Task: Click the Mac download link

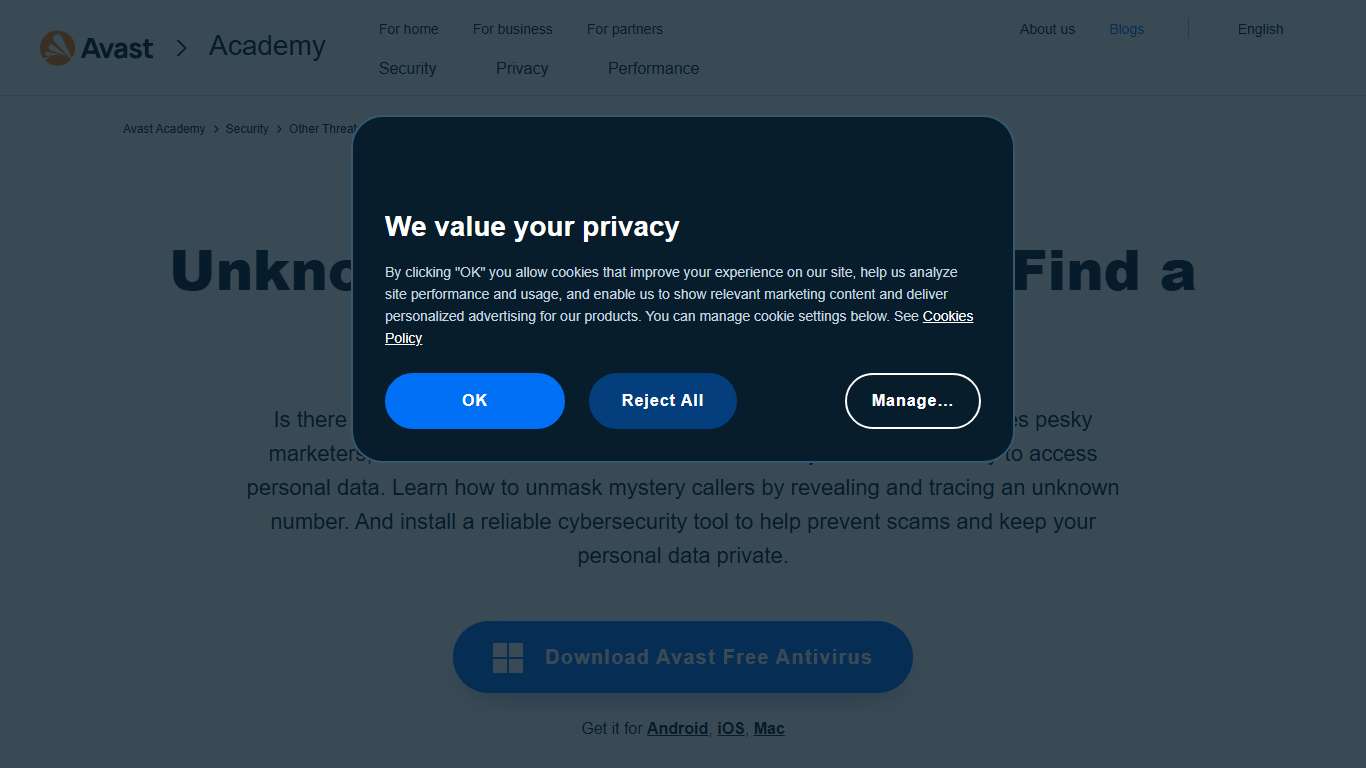Action: click(x=769, y=728)
